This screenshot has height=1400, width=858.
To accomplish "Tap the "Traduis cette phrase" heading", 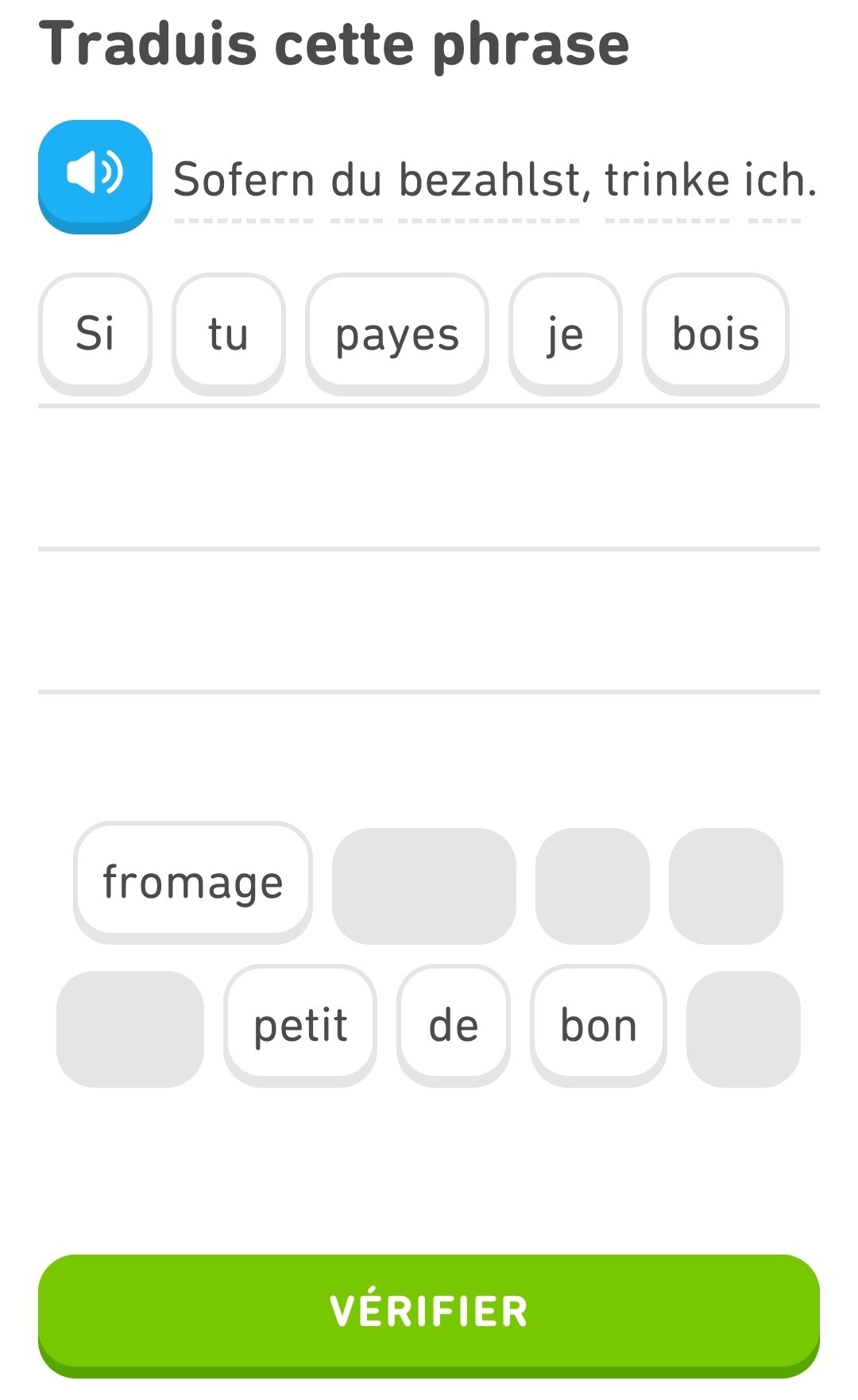I will point(334,44).
